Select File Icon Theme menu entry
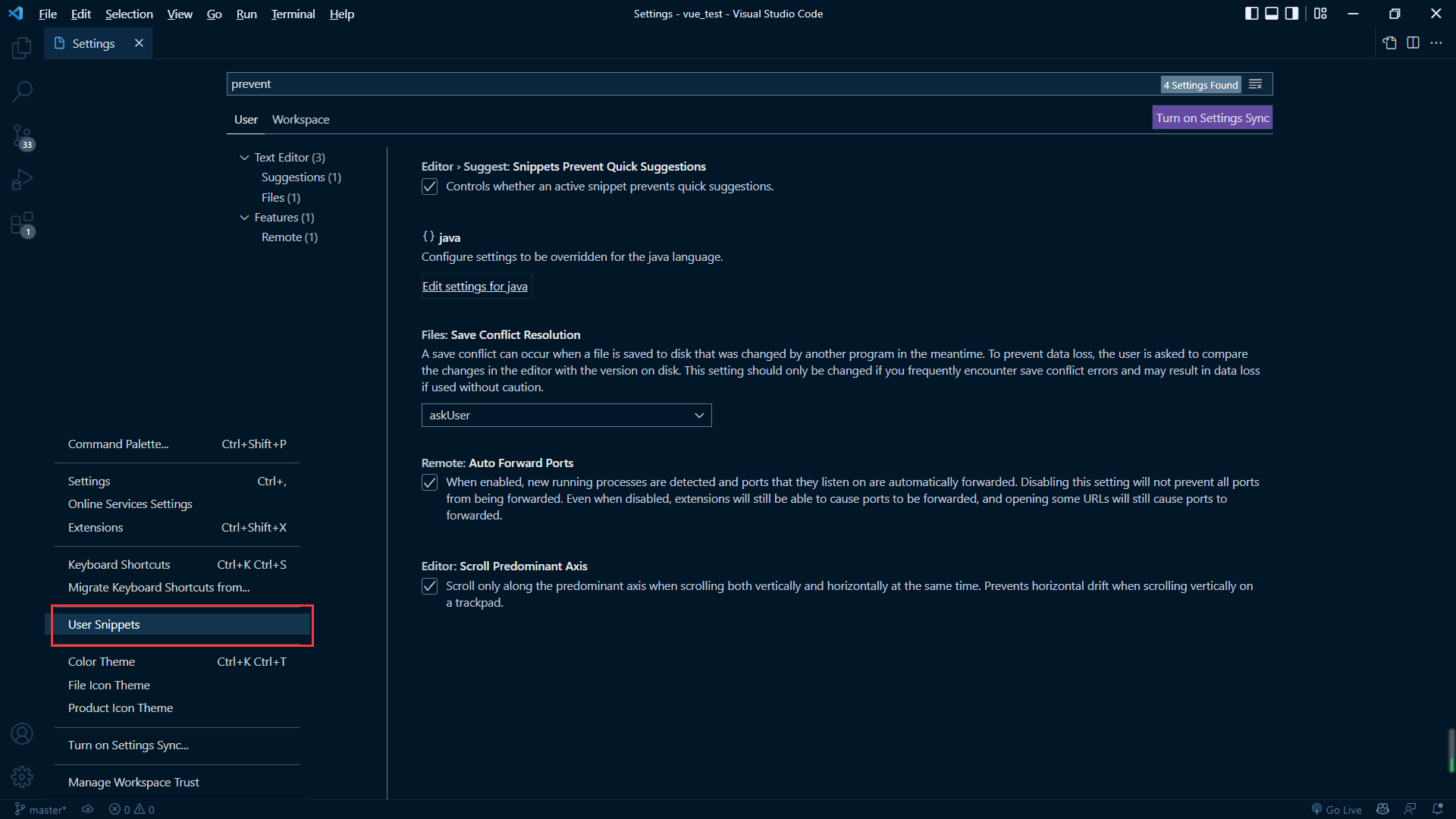Image resolution: width=1456 pixels, height=819 pixels. click(x=177, y=686)
